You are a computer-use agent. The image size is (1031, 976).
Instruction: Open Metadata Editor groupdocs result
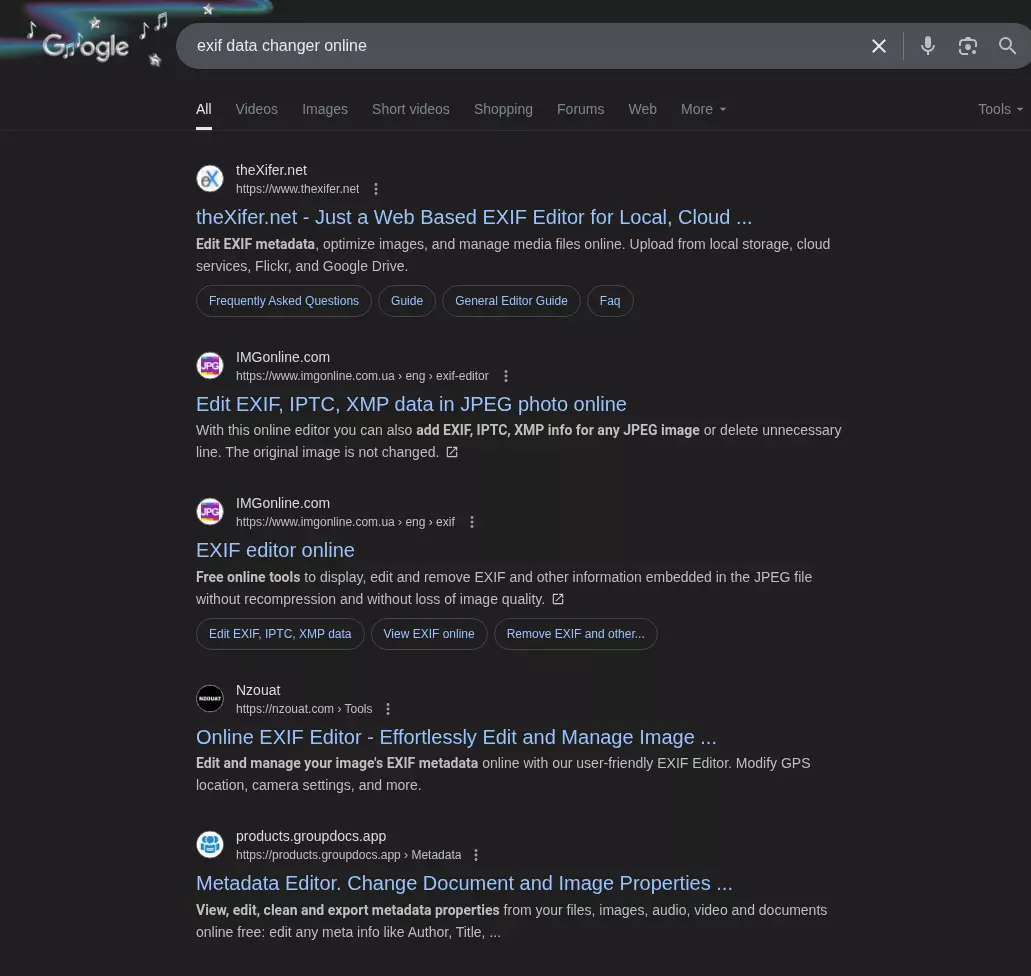[464, 883]
